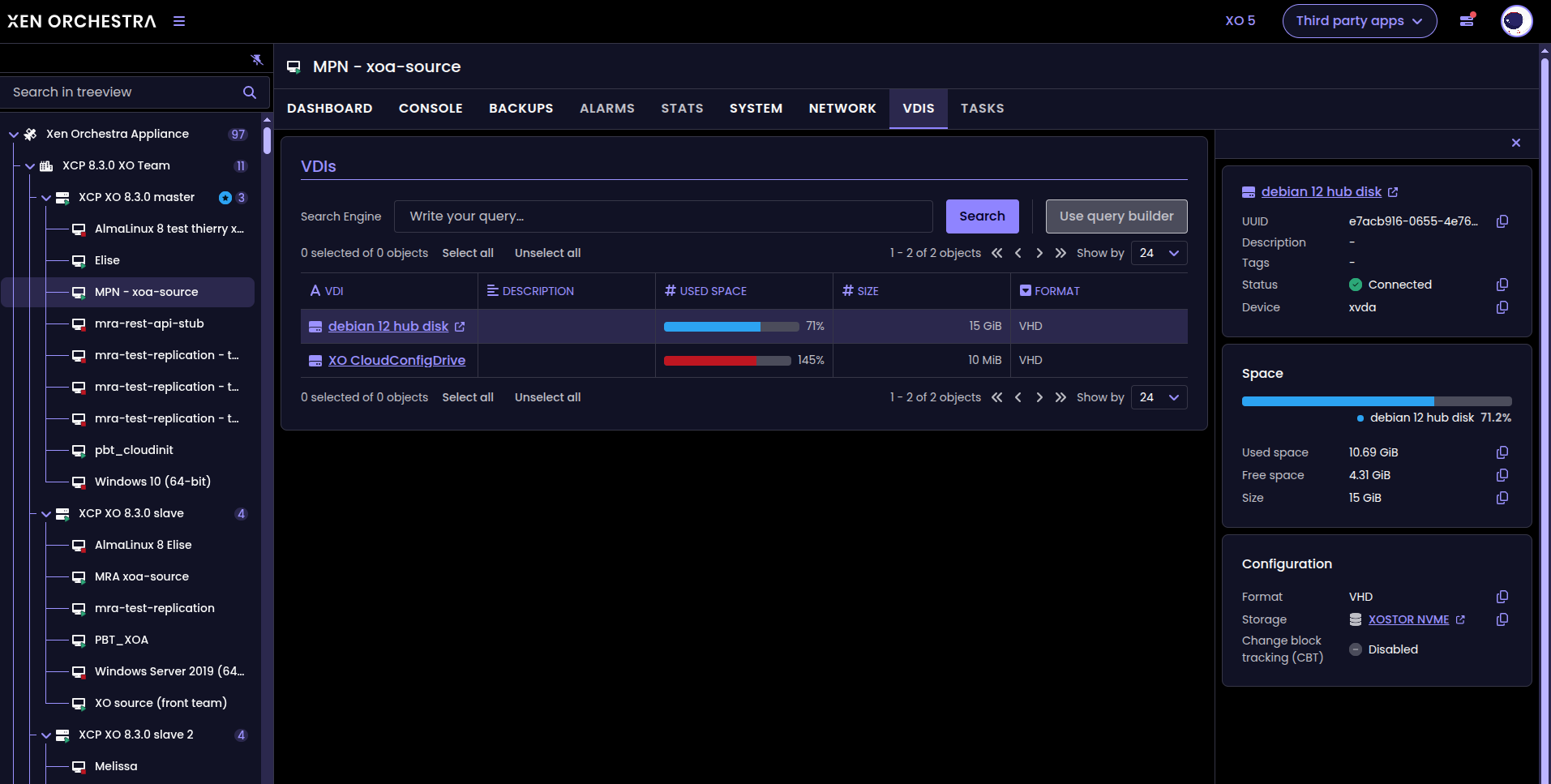Click the treeview search magnifier icon
Screen dimensions: 1551x784
pyautogui.click(x=250, y=92)
